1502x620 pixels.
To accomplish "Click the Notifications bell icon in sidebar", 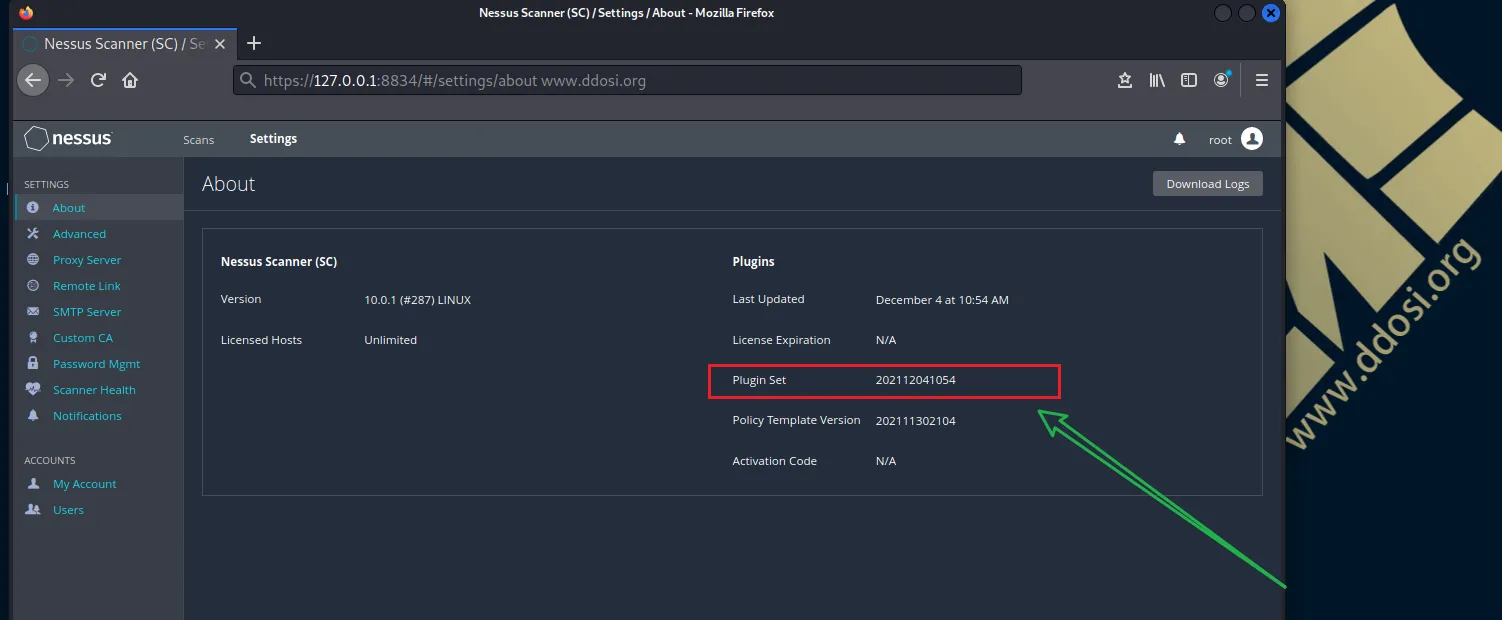I will pyautogui.click(x=33, y=416).
